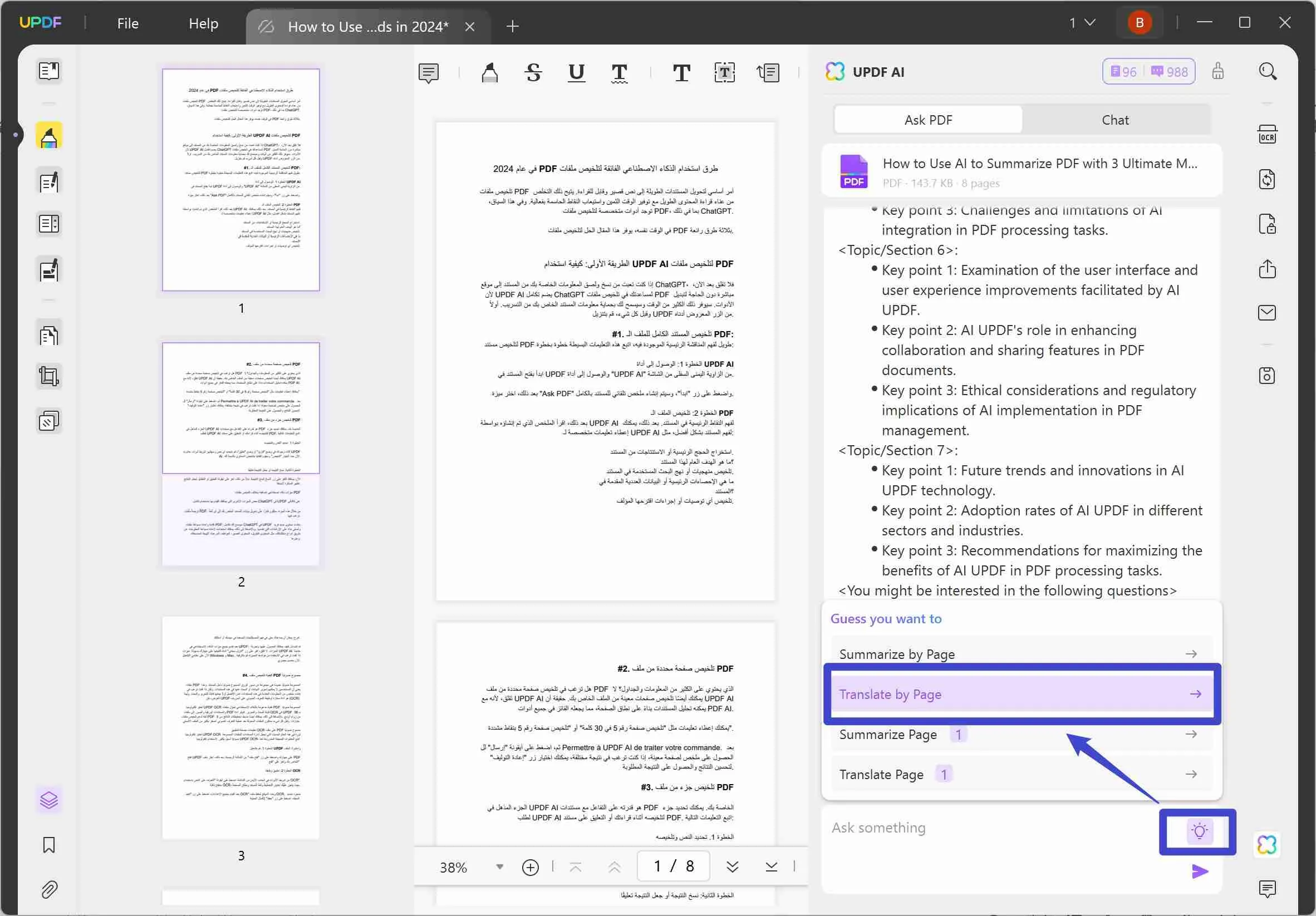The width and height of the screenshot is (1316, 916).
Task: Click the attachment panel icon
Action: pos(48,889)
